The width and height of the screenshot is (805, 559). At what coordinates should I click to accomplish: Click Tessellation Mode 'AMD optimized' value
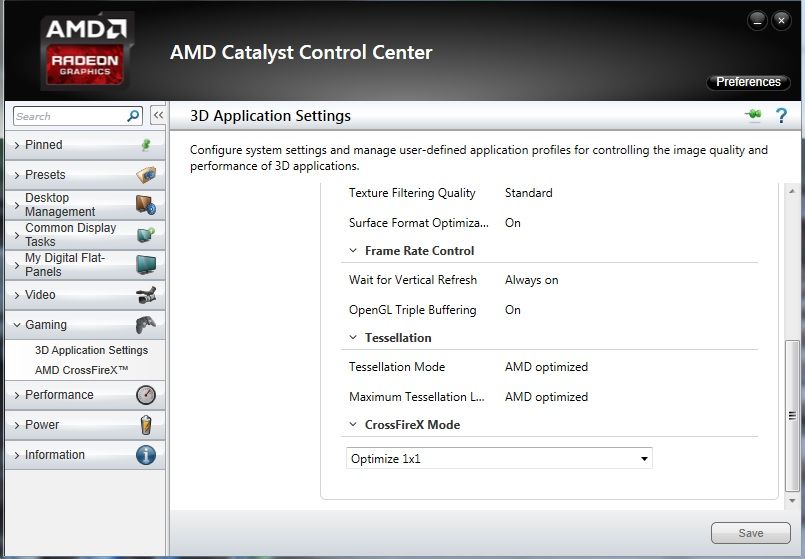coord(546,367)
